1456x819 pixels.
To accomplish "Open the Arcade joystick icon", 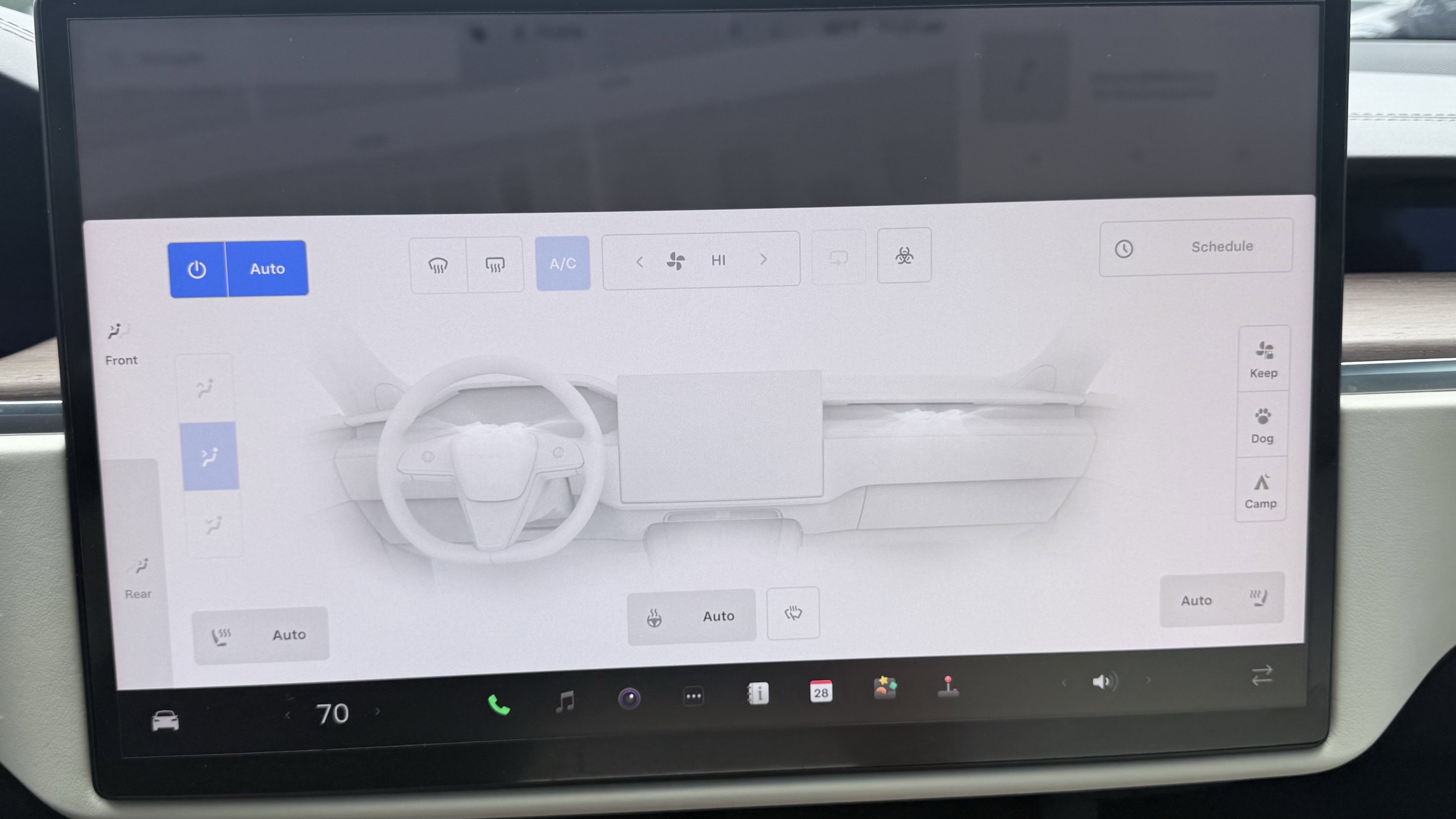I will (x=948, y=686).
